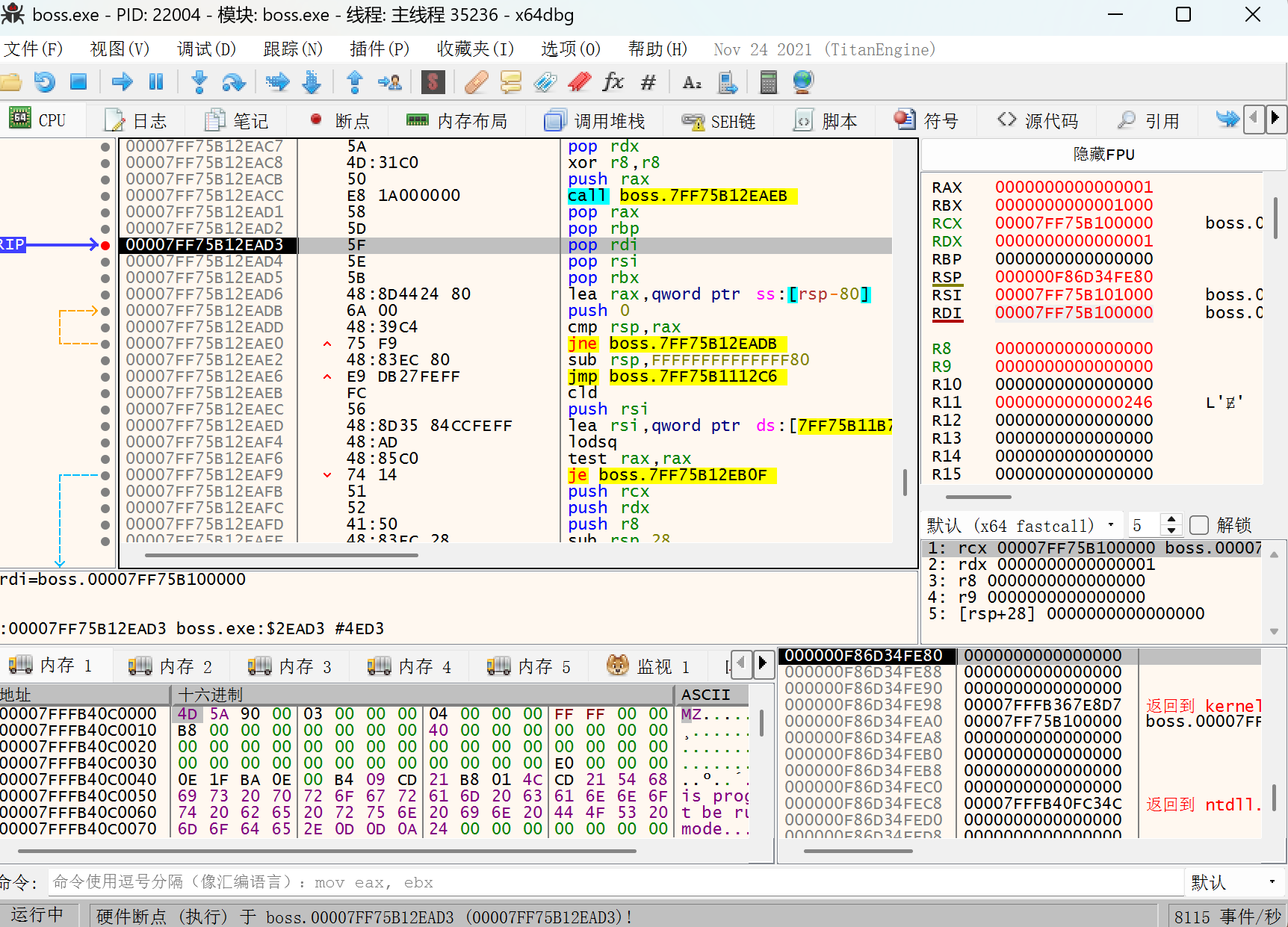The width and height of the screenshot is (1288, 927).
Task: Toggle breakpoint bullet at row 00007FF75B12EACC
Action: (x=105, y=196)
